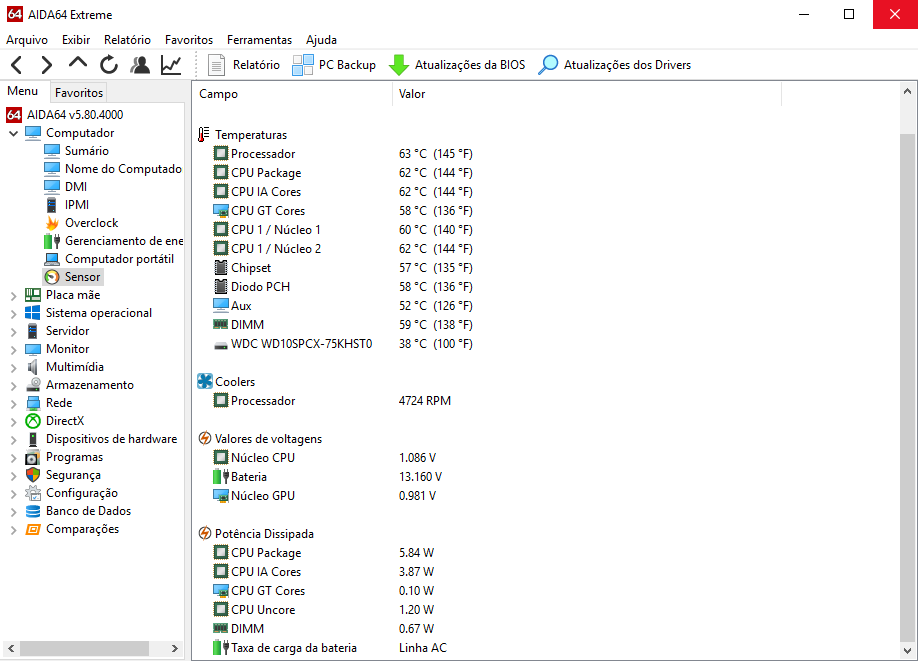
Task: Open the Favoritos menu in menu bar
Action: pyautogui.click(x=189, y=40)
